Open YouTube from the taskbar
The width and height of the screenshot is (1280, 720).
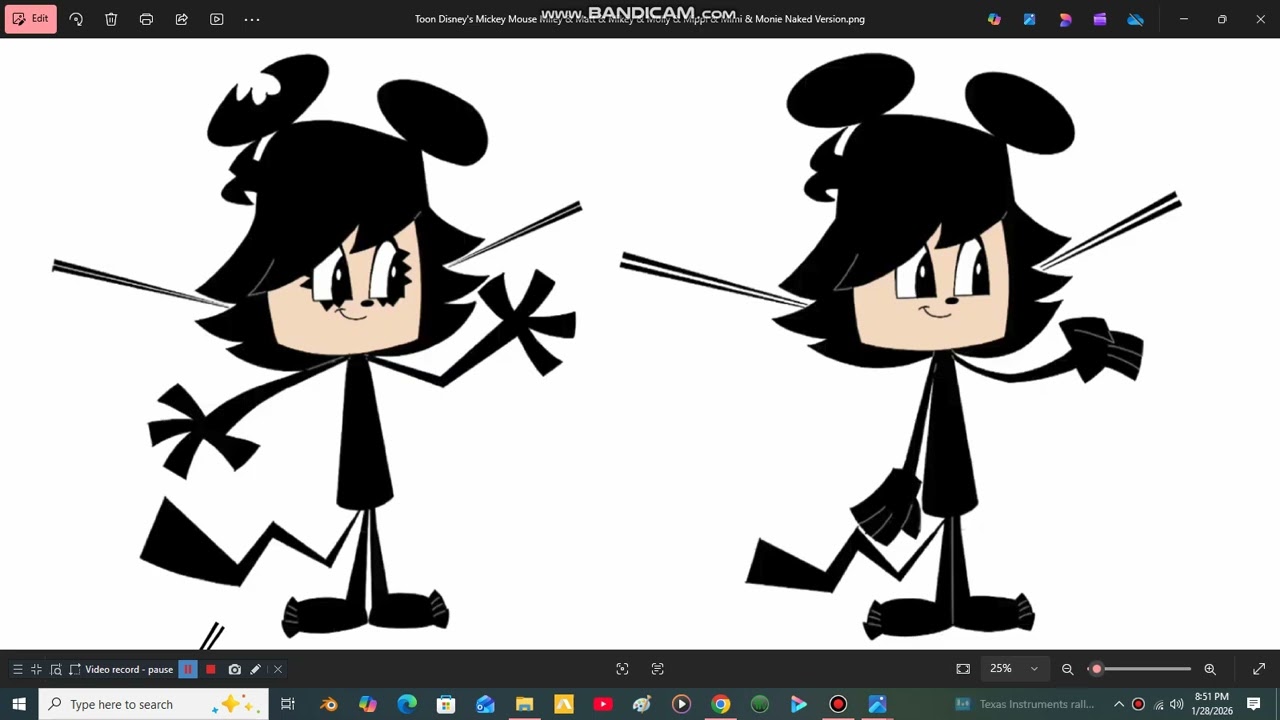pyautogui.click(x=603, y=704)
